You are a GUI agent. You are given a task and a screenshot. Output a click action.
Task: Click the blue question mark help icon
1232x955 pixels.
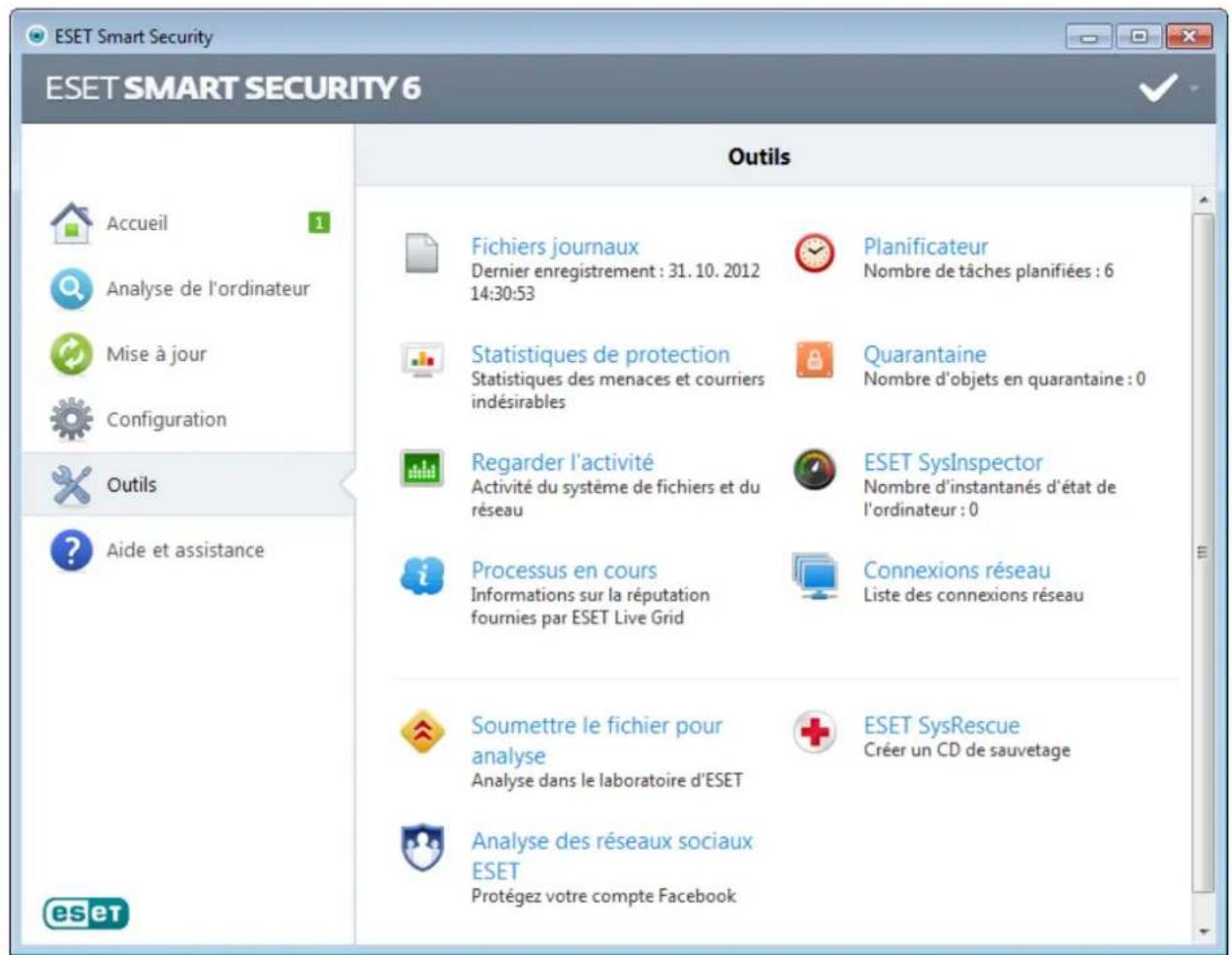(71, 550)
